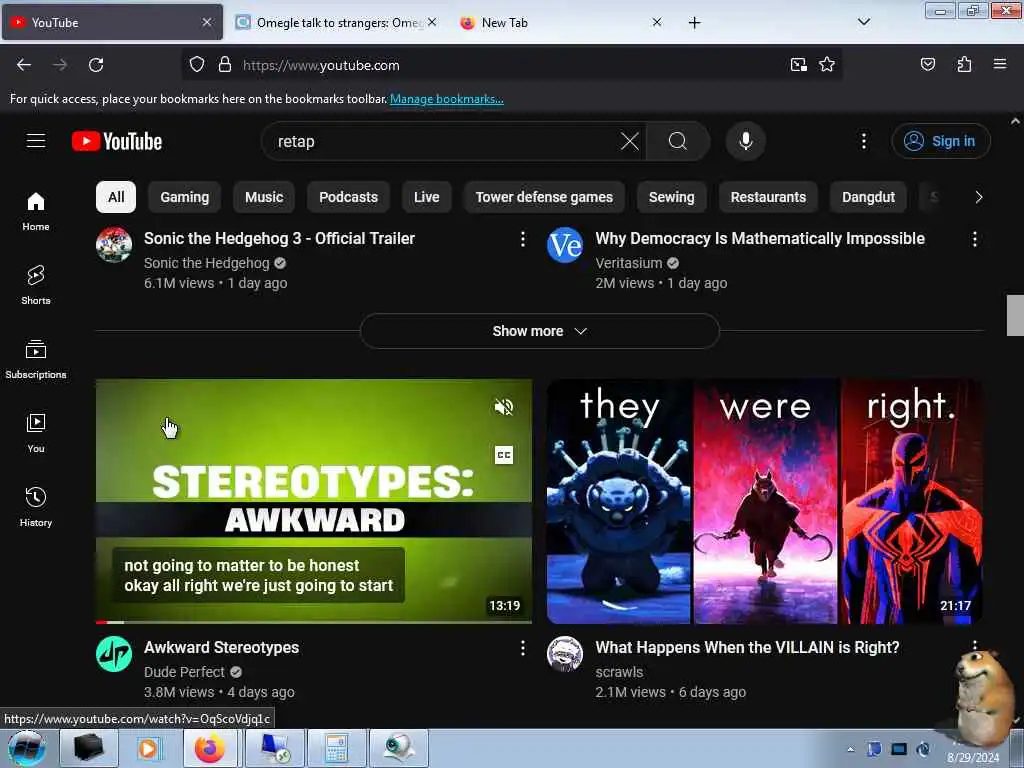1024x768 pixels.
Task: Open the Veritasium channel avatar
Action: click(565, 245)
